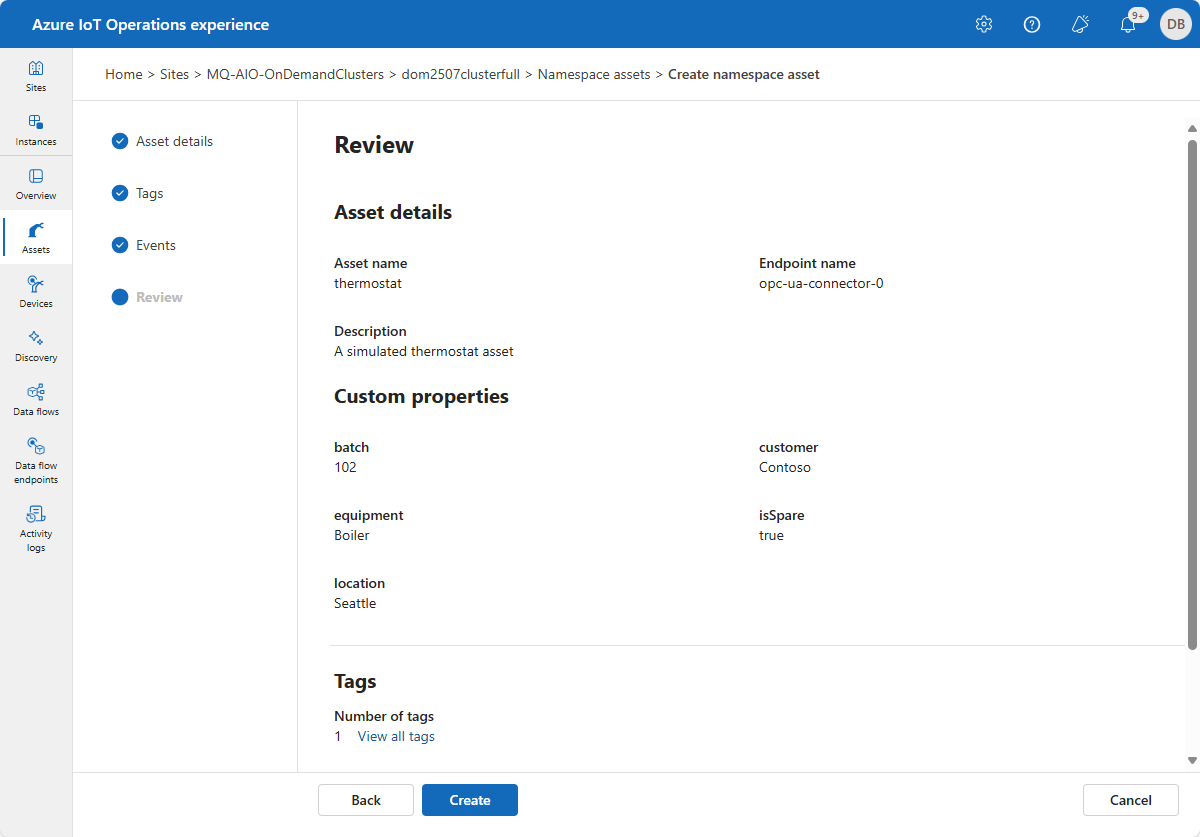Click the scrollbar down arrow
This screenshot has height=837, width=1200.
point(1191,760)
